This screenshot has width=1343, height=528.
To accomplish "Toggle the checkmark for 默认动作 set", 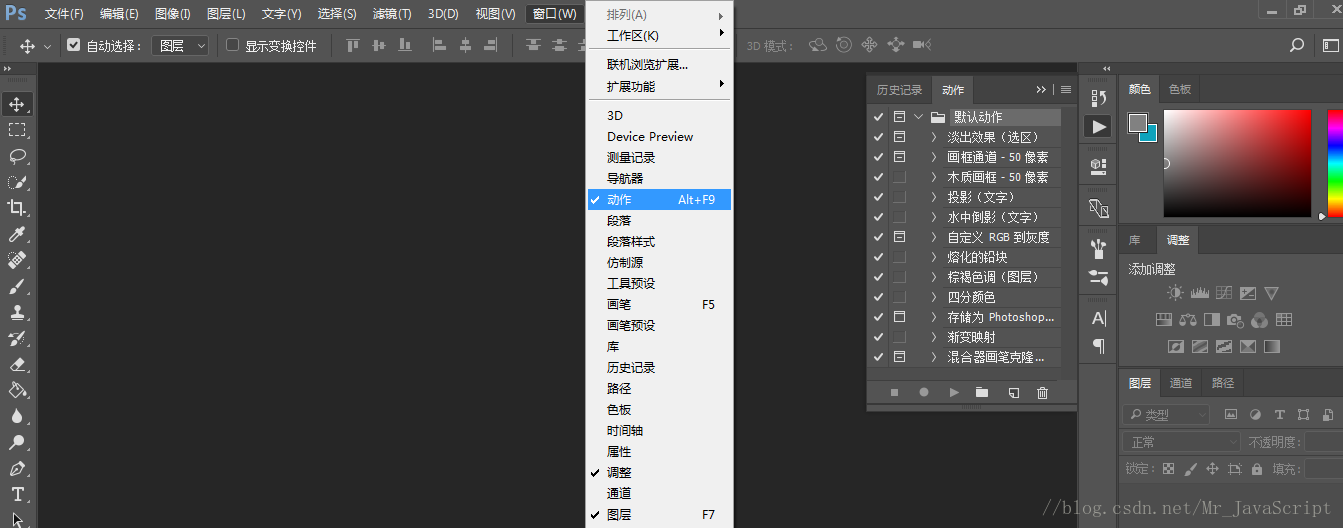I will pyautogui.click(x=878, y=117).
